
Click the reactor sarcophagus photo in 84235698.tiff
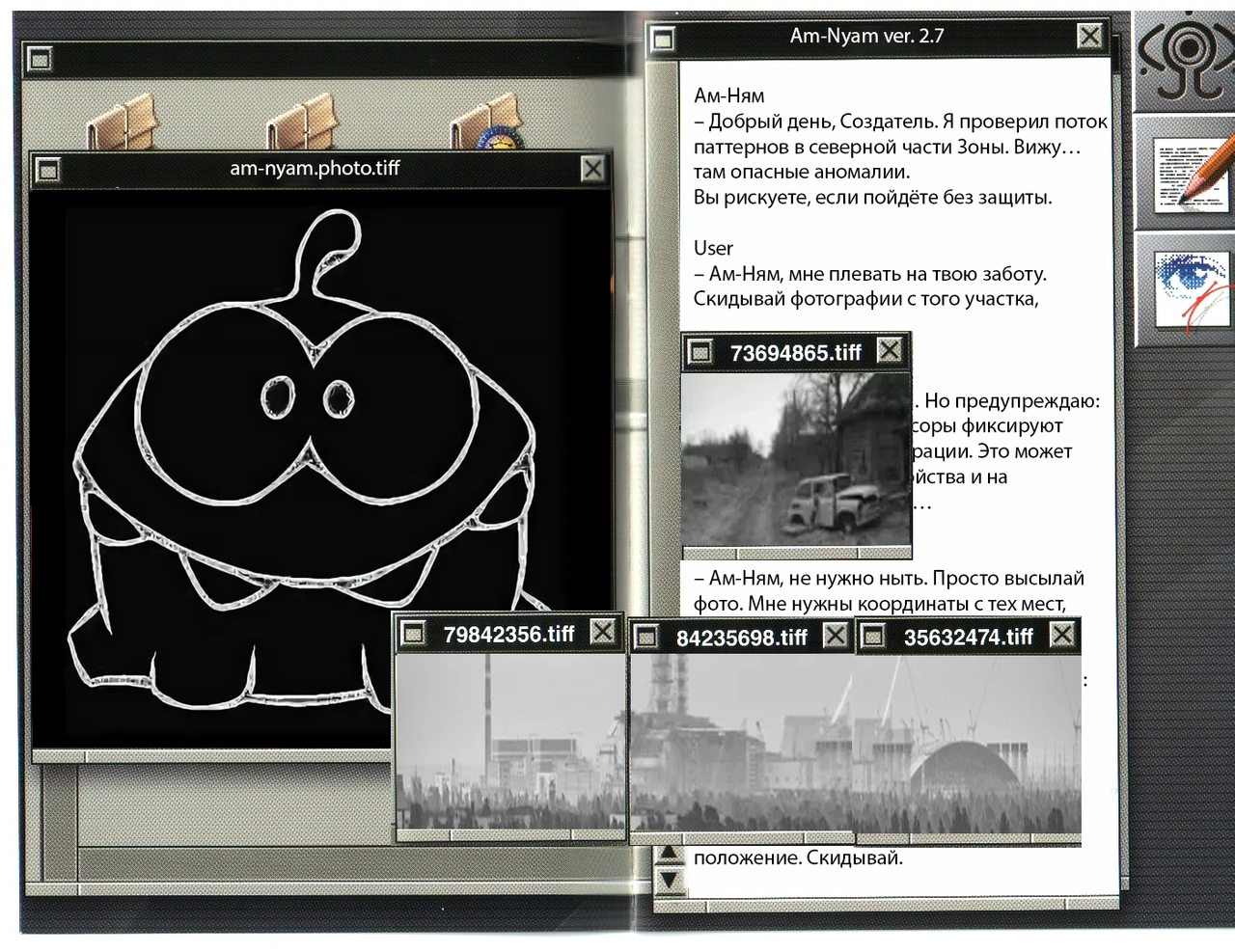point(742,744)
